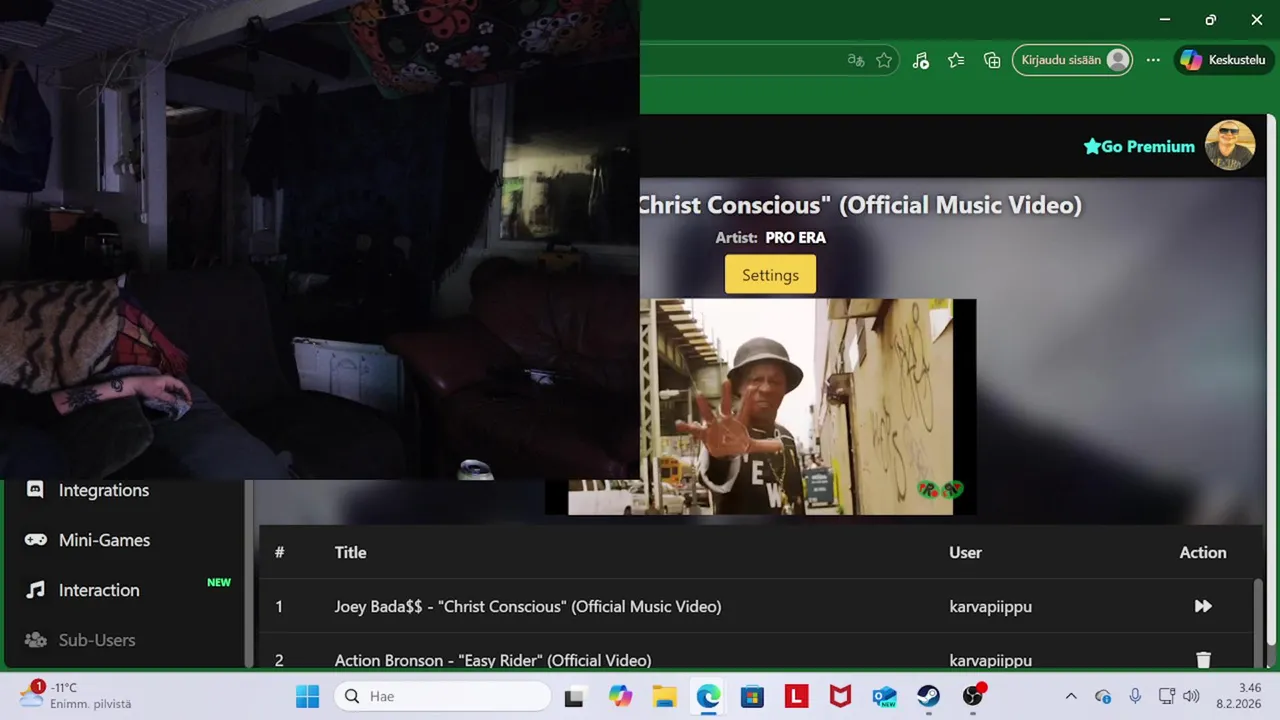Delete the Action Bronson Easy Rider entry

tap(1203, 660)
